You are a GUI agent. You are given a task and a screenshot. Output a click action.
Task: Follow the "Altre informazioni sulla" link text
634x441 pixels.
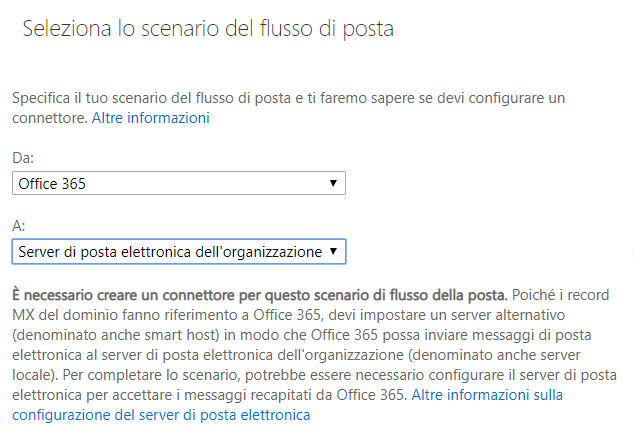click(487, 395)
